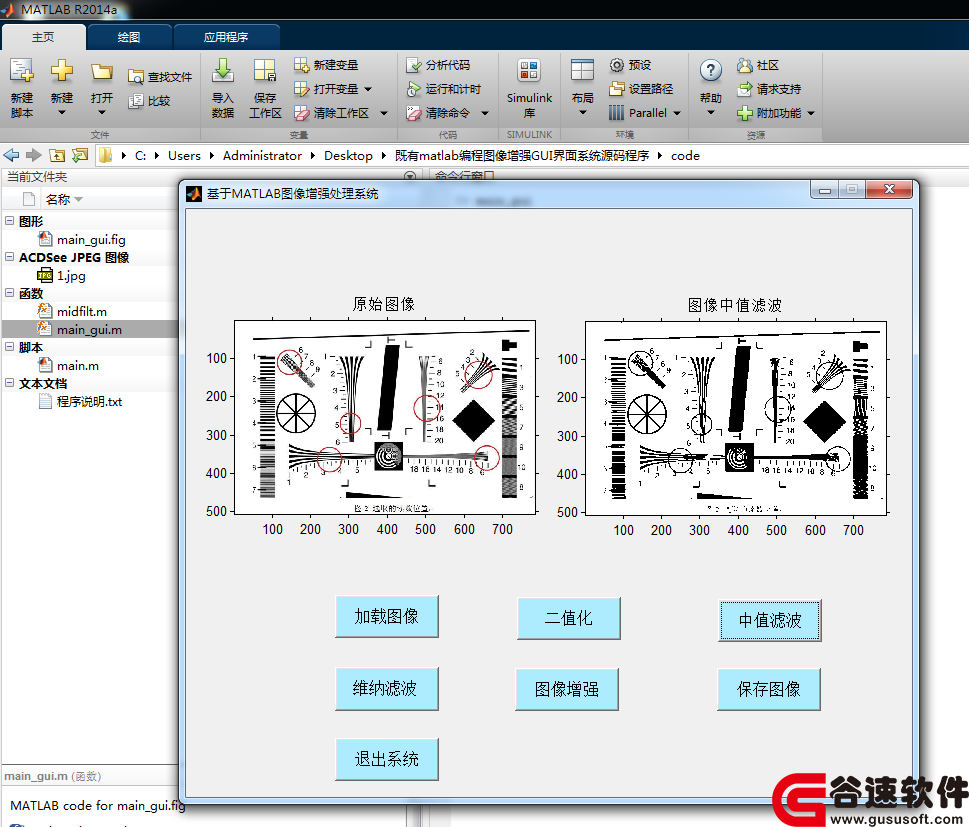The height and width of the screenshot is (827, 969).
Task: Open dropdown arrow under New (新建)
Action: click(62, 112)
